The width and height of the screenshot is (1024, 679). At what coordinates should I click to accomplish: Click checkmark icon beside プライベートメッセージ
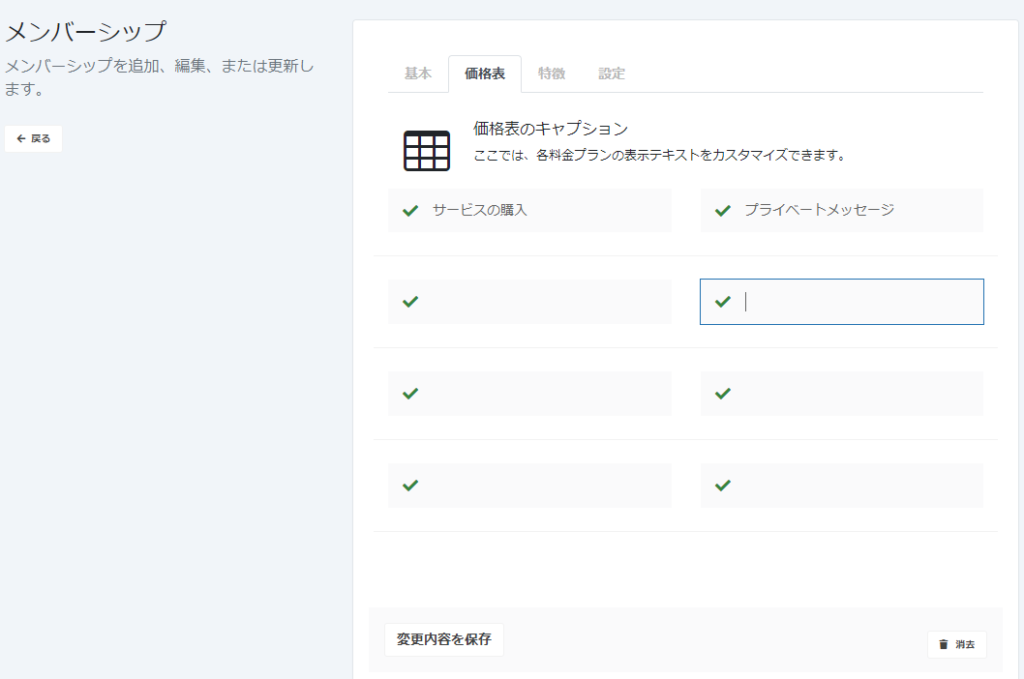coord(723,210)
